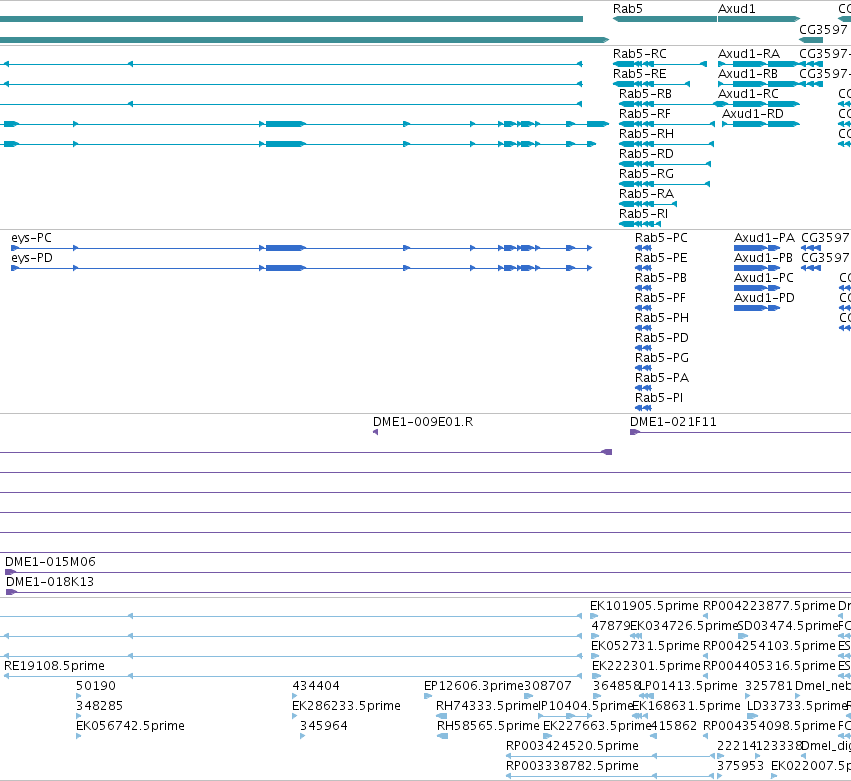Open the Axud1-RB transcript label

click(x=748, y=74)
